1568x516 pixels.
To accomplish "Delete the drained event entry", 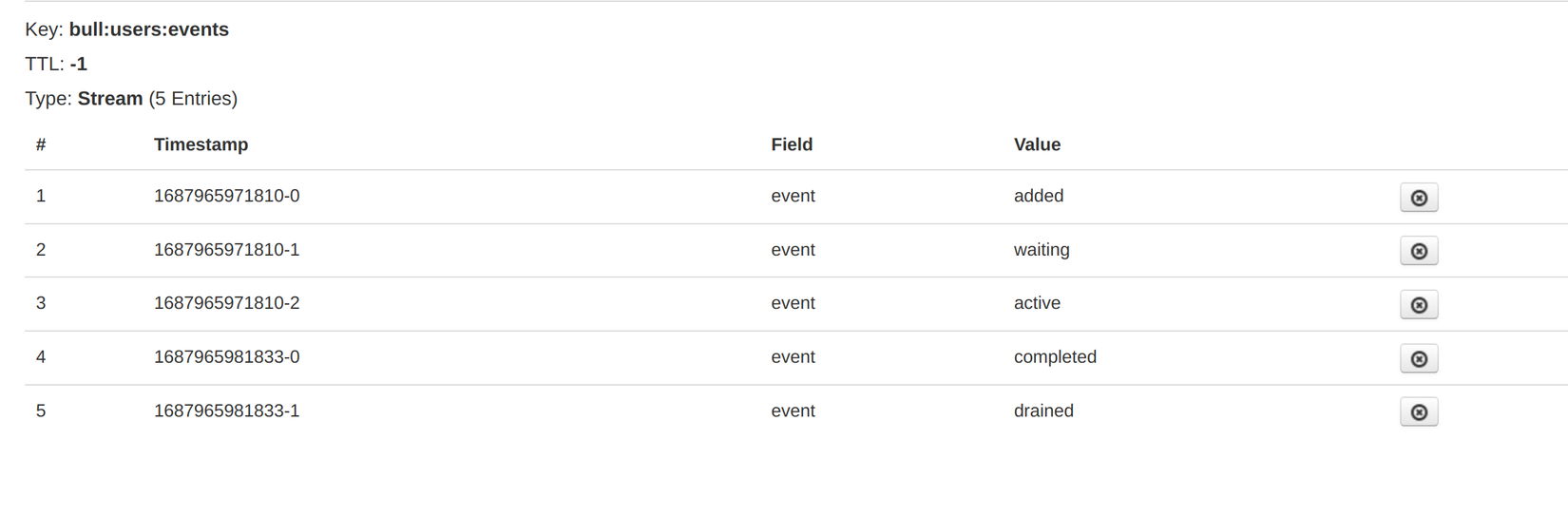I will (x=1418, y=412).
